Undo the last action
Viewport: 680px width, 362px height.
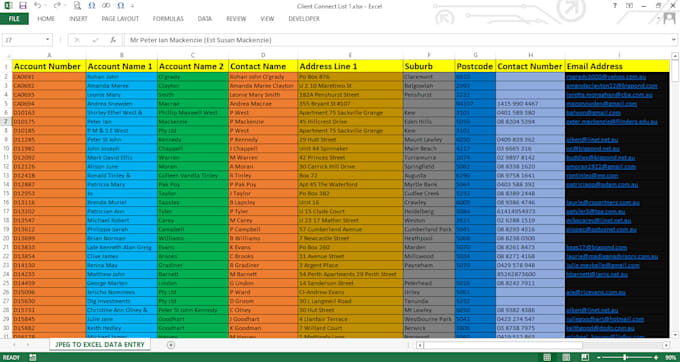37,6
